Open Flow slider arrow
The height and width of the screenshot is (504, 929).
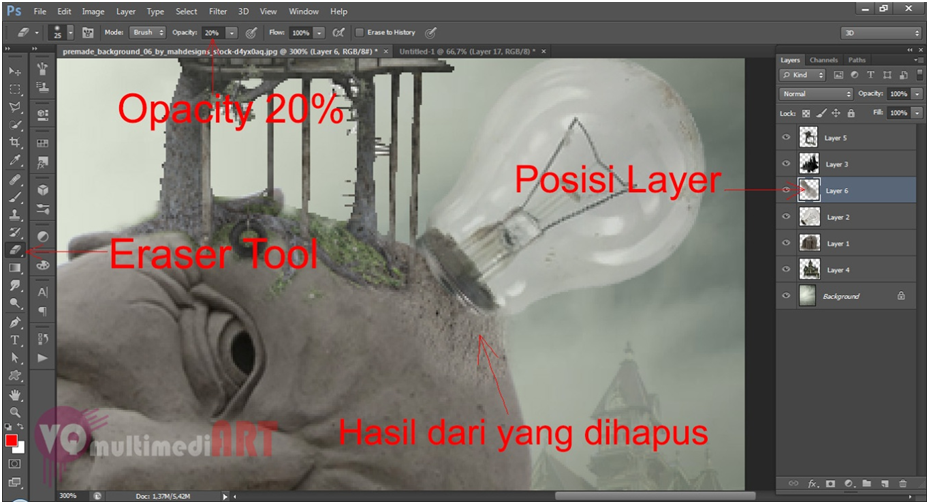[319, 33]
